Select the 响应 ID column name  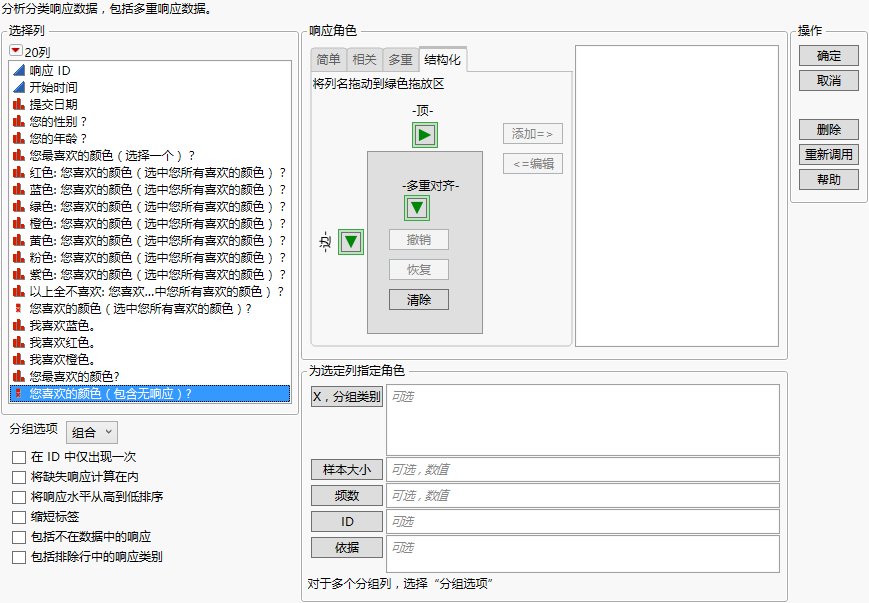point(50,70)
